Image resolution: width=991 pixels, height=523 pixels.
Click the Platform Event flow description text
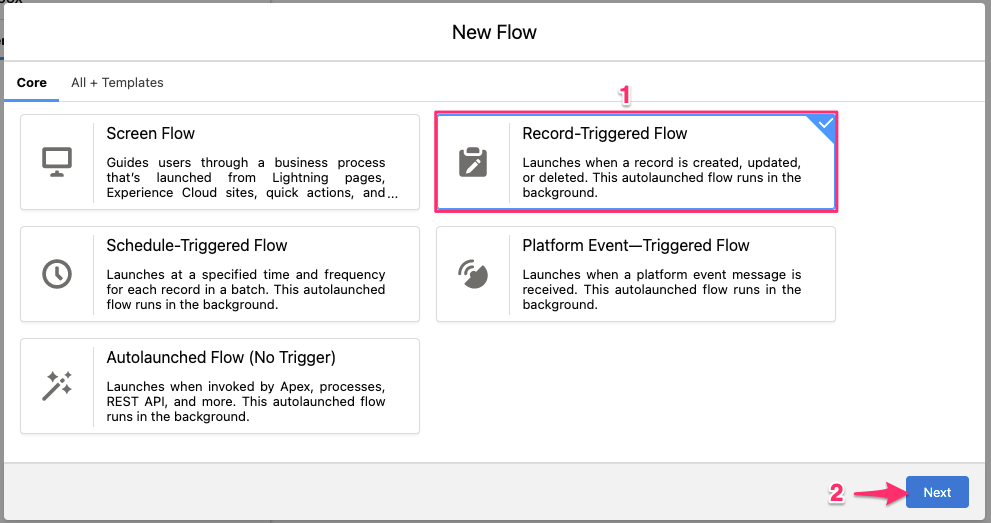pos(662,290)
